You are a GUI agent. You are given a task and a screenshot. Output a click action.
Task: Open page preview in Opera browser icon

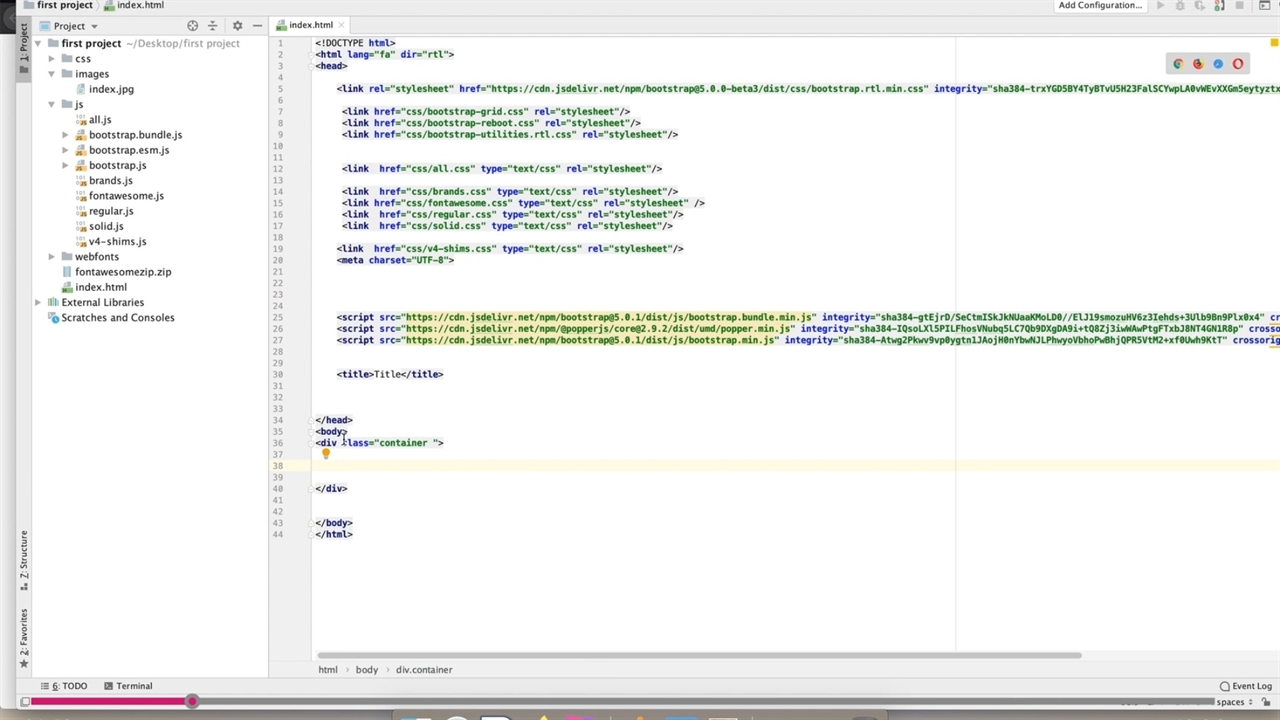(x=1238, y=64)
